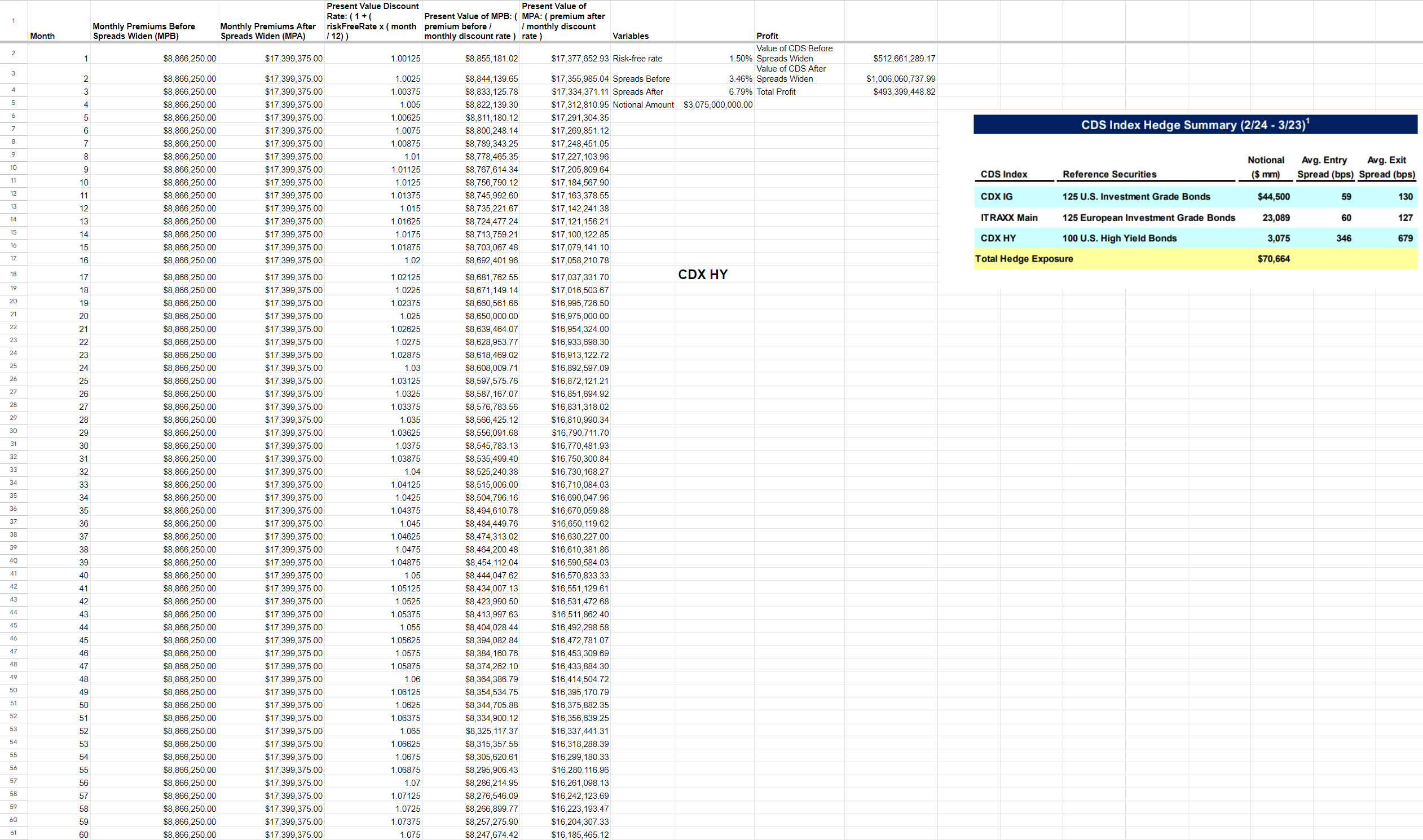Select PV of MPB cell $8,444,047.62
Screen dimensions: 1423x840
pyautogui.click(x=470, y=575)
